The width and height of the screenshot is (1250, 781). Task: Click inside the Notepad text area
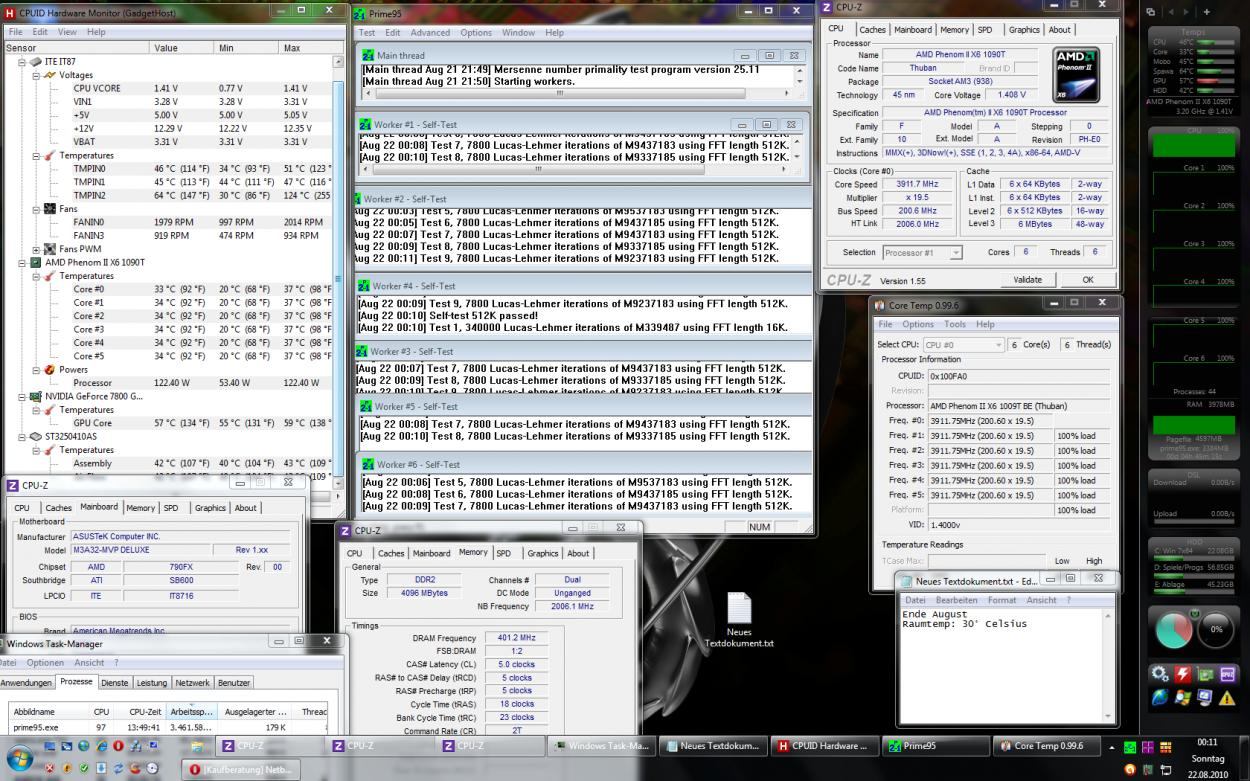pyautogui.click(x=999, y=664)
